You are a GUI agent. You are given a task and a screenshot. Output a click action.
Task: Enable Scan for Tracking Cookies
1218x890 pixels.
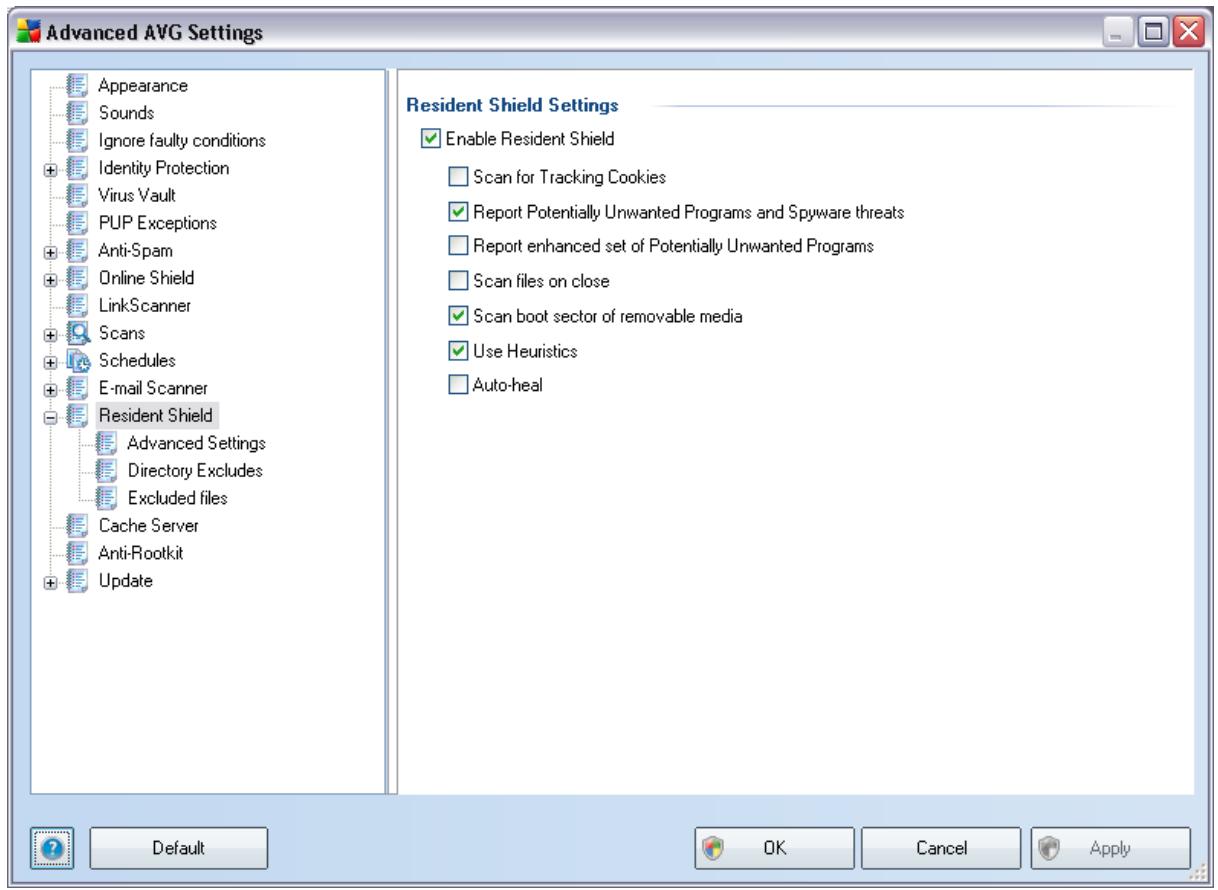tap(457, 177)
